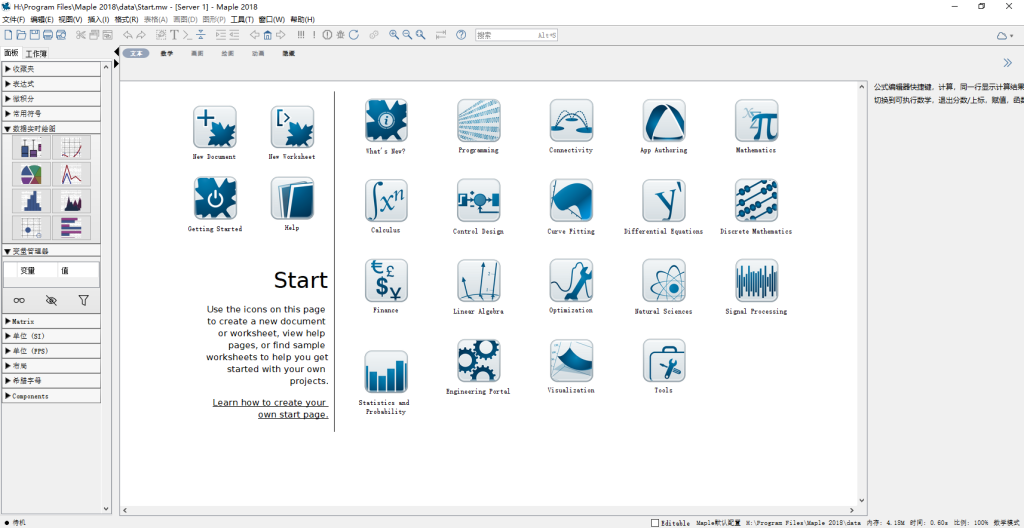The height and width of the screenshot is (528, 1024).
Task: Click the Linear Algebra icon
Action: [x=479, y=281]
